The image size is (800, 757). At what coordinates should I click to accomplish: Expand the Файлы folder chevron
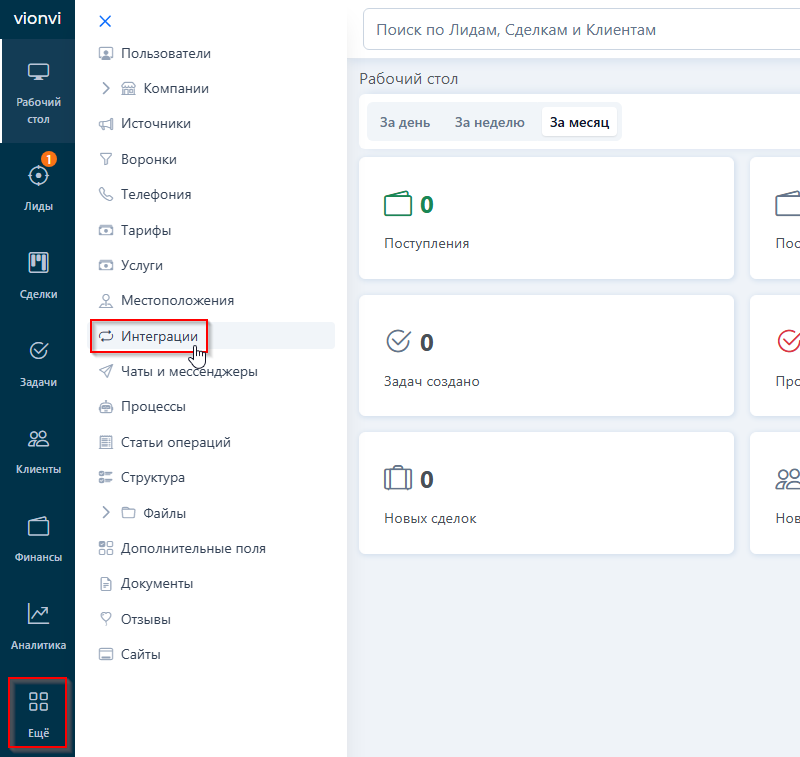point(106,513)
